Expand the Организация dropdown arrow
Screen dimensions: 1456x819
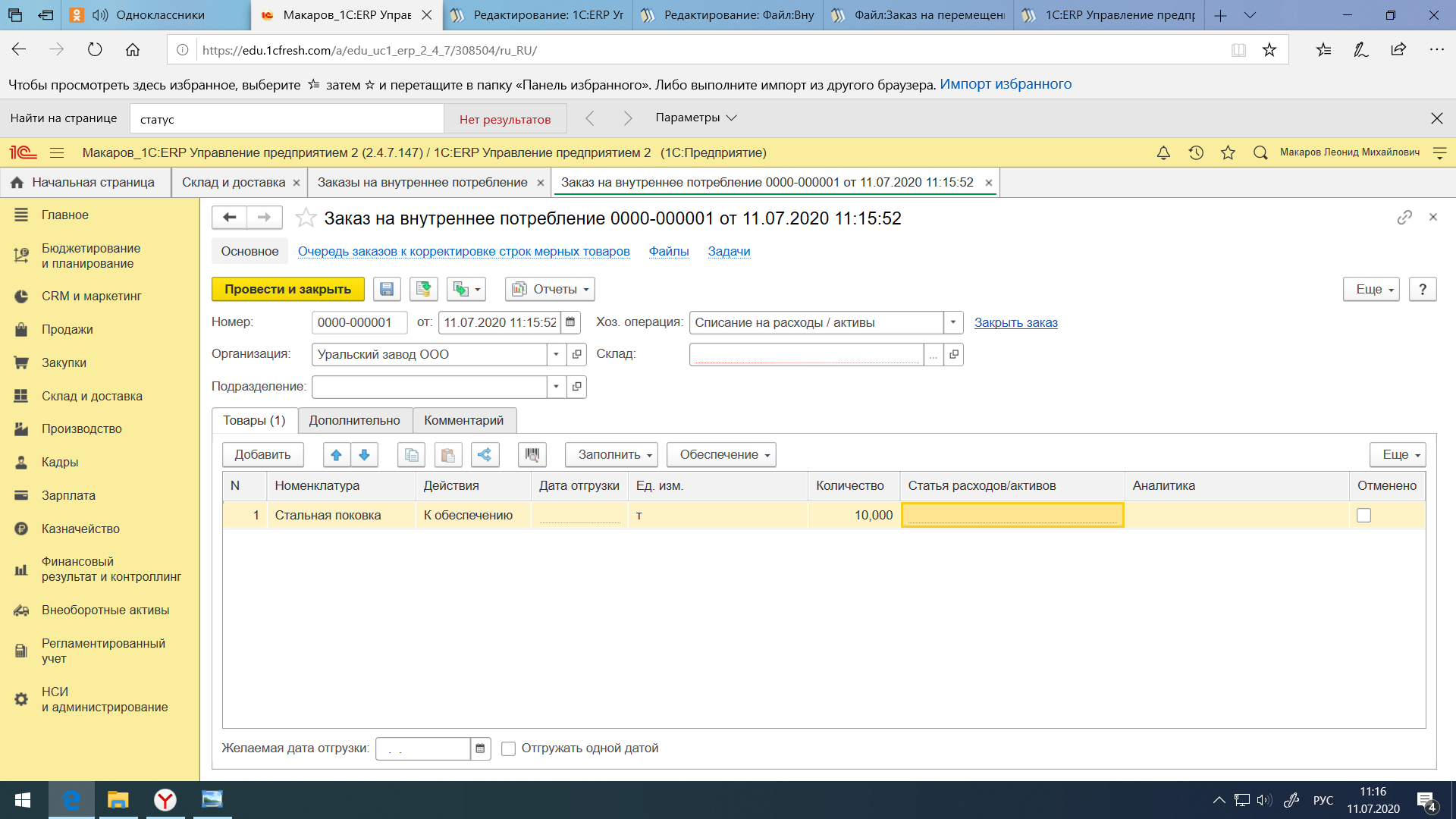[556, 354]
